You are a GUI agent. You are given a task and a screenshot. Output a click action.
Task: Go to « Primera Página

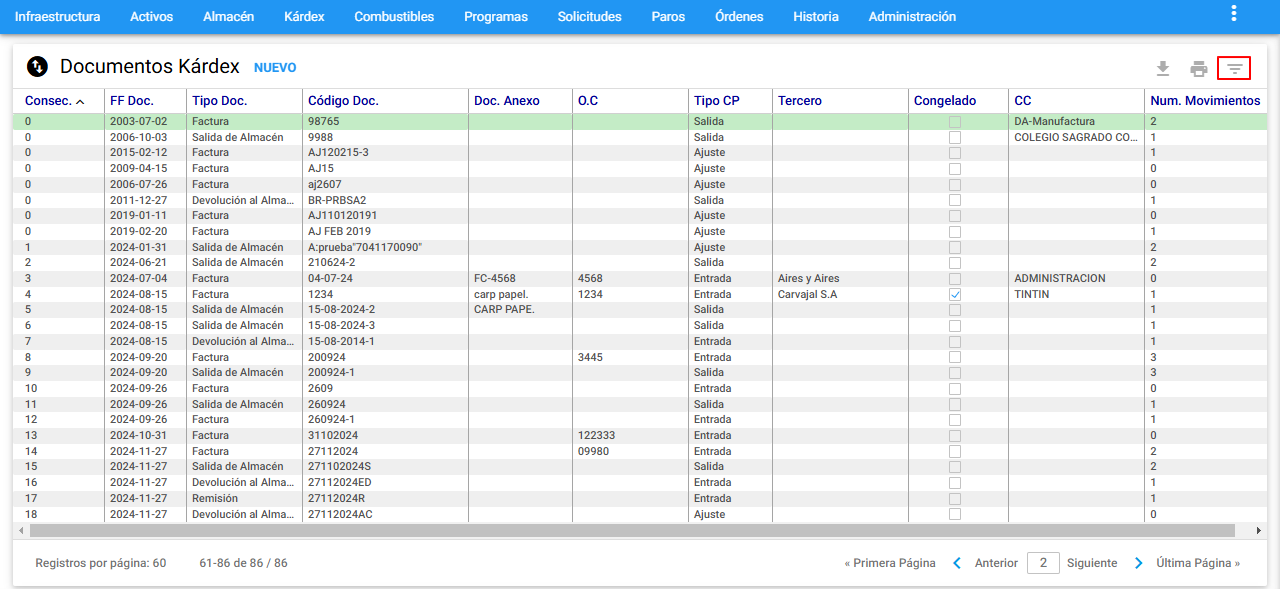(890, 563)
